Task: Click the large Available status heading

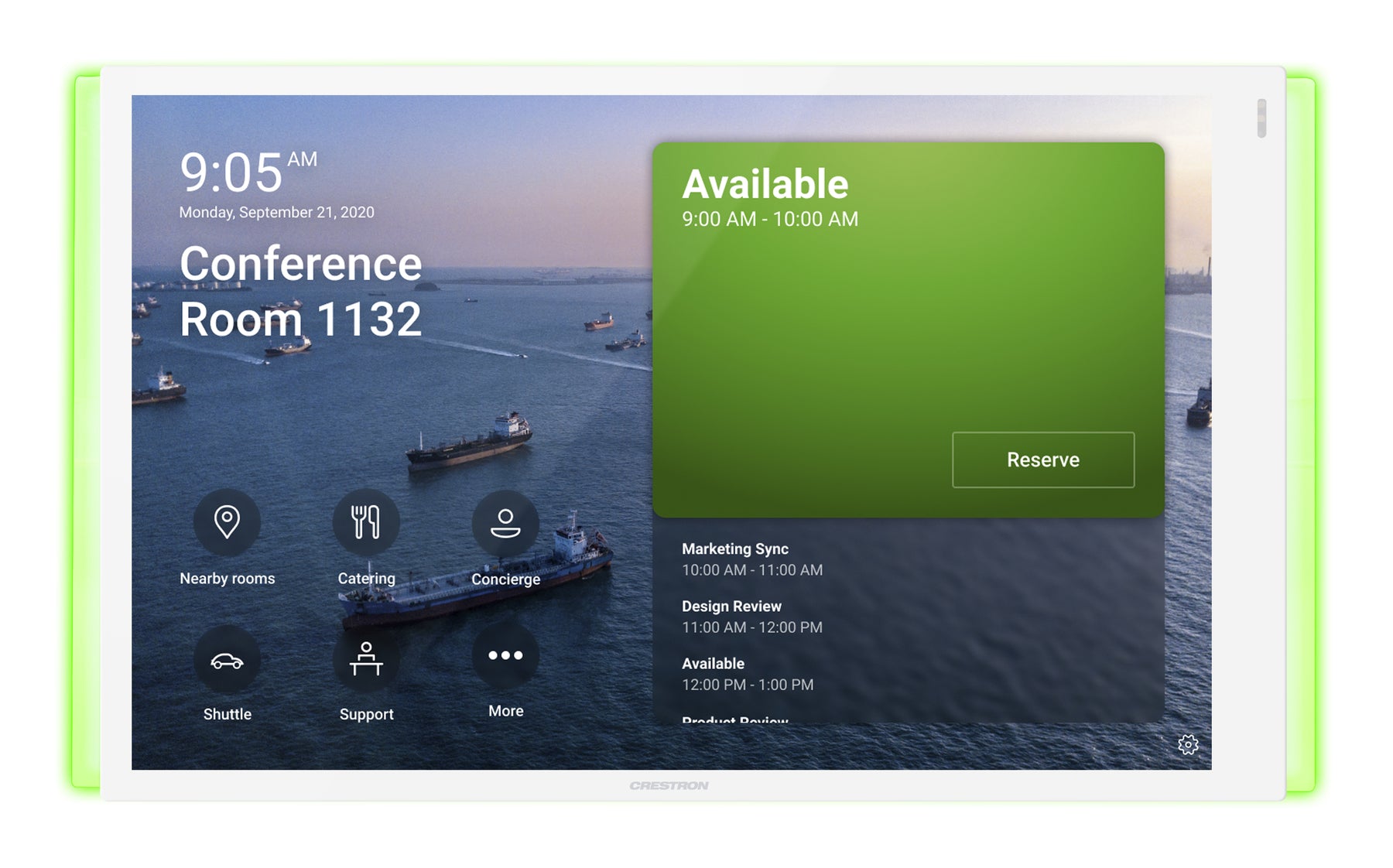Action: coord(765,184)
